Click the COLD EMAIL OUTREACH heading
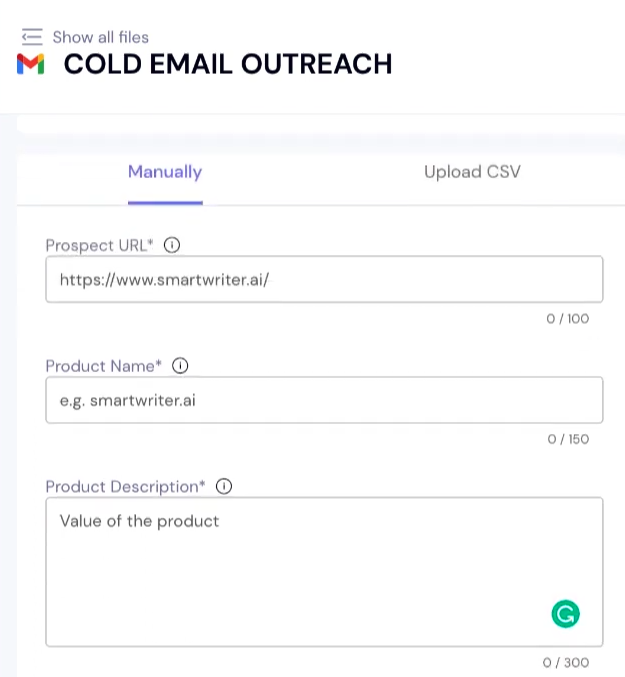Screen dimensions: 625x677 pos(228,64)
